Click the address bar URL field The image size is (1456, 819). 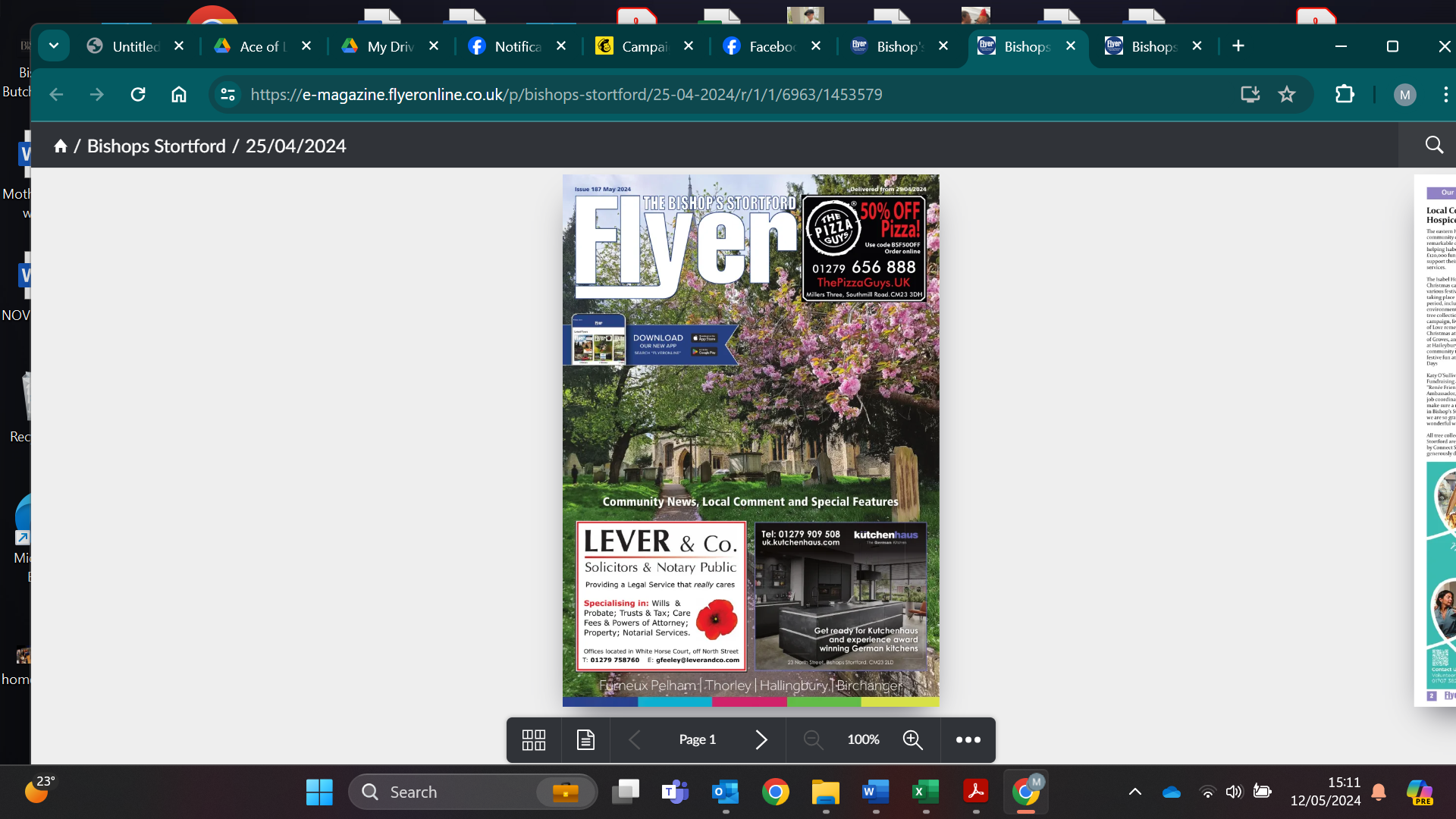click(x=566, y=95)
